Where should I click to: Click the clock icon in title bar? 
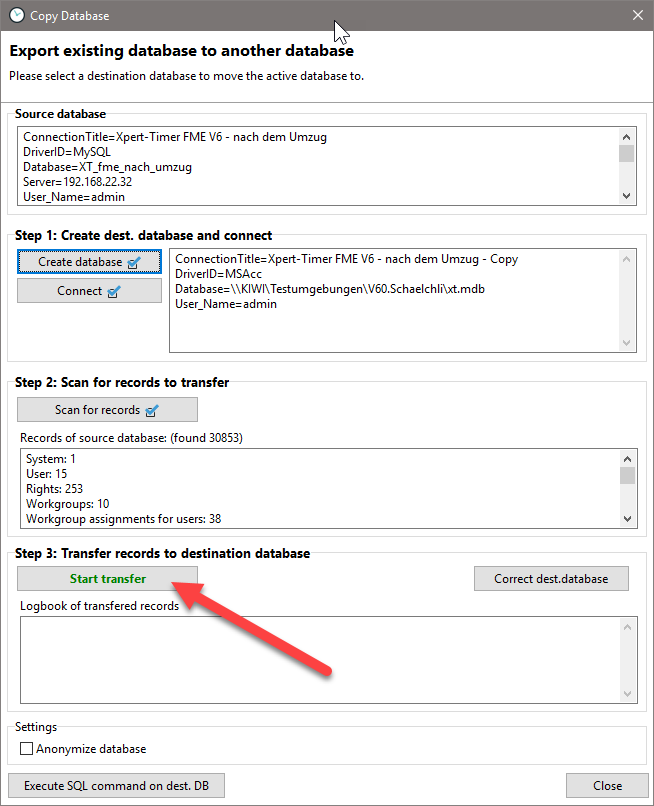pyautogui.click(x=17, y=16)
